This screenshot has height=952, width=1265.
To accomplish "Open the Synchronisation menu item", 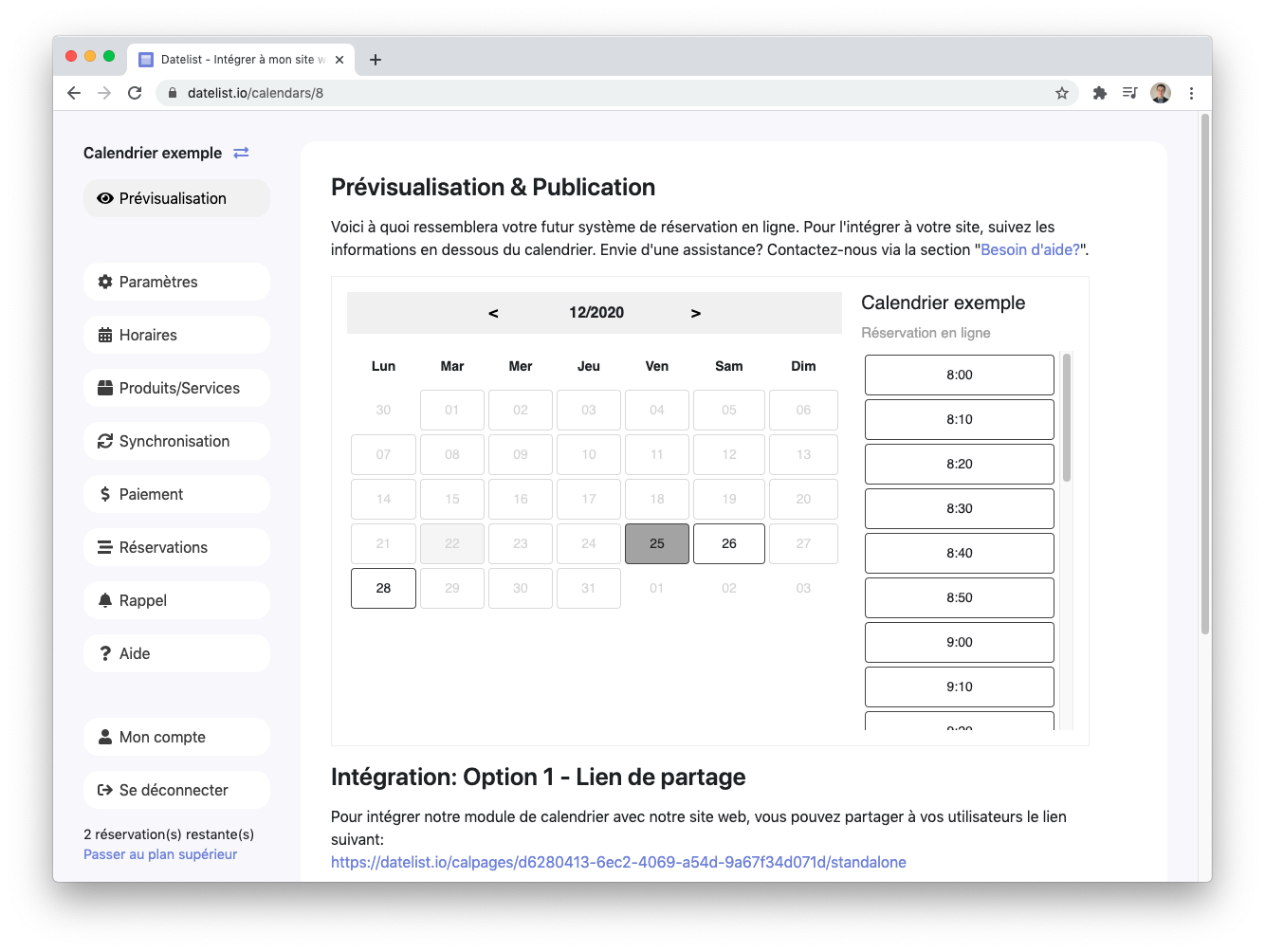I will pyautogui.click(x=176, y=441).
